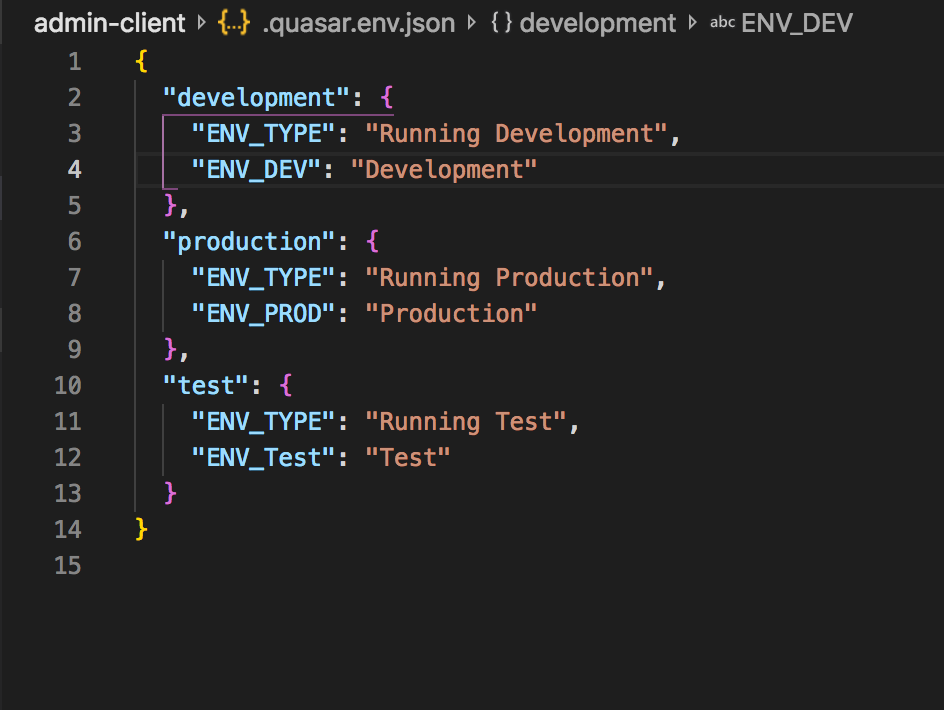Image resolution: width=944 pixels, height=710 pixels.
Task: Click line number 4 in the gutter
Action: click(x=74, y=169)
